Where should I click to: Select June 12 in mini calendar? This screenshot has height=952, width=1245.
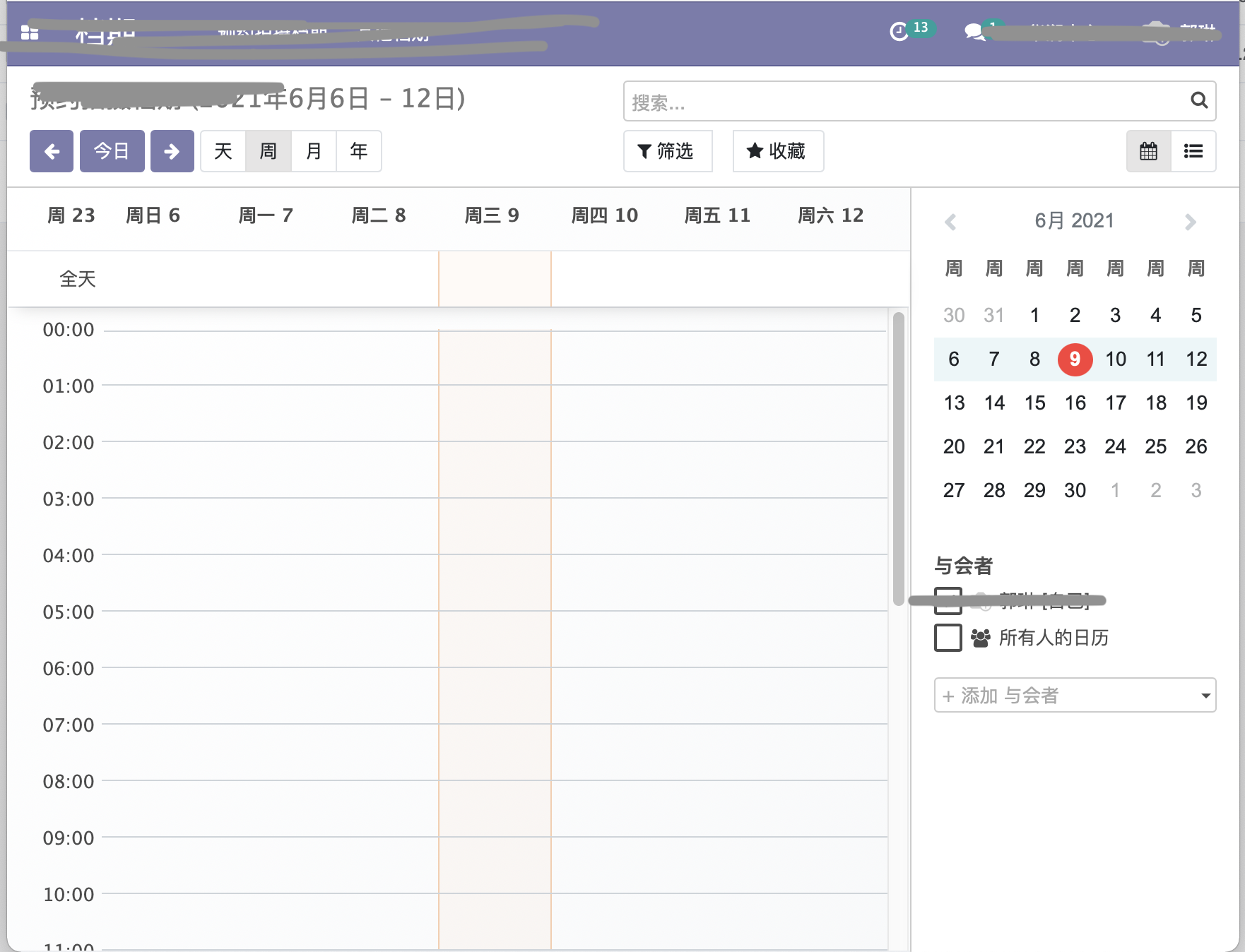[x=1196, y=359]
